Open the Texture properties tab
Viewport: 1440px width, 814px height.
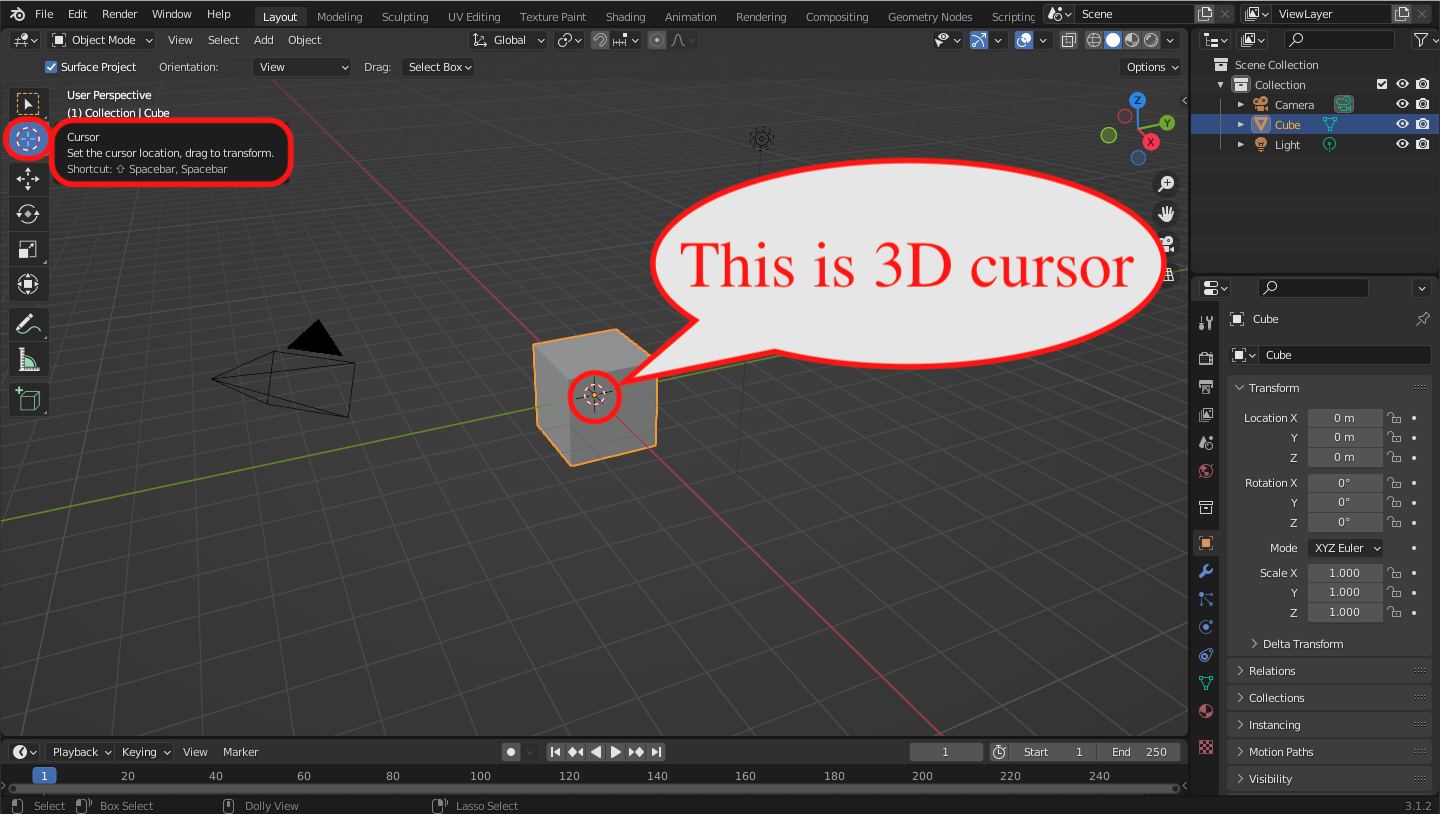click(x=1206, y=746)
